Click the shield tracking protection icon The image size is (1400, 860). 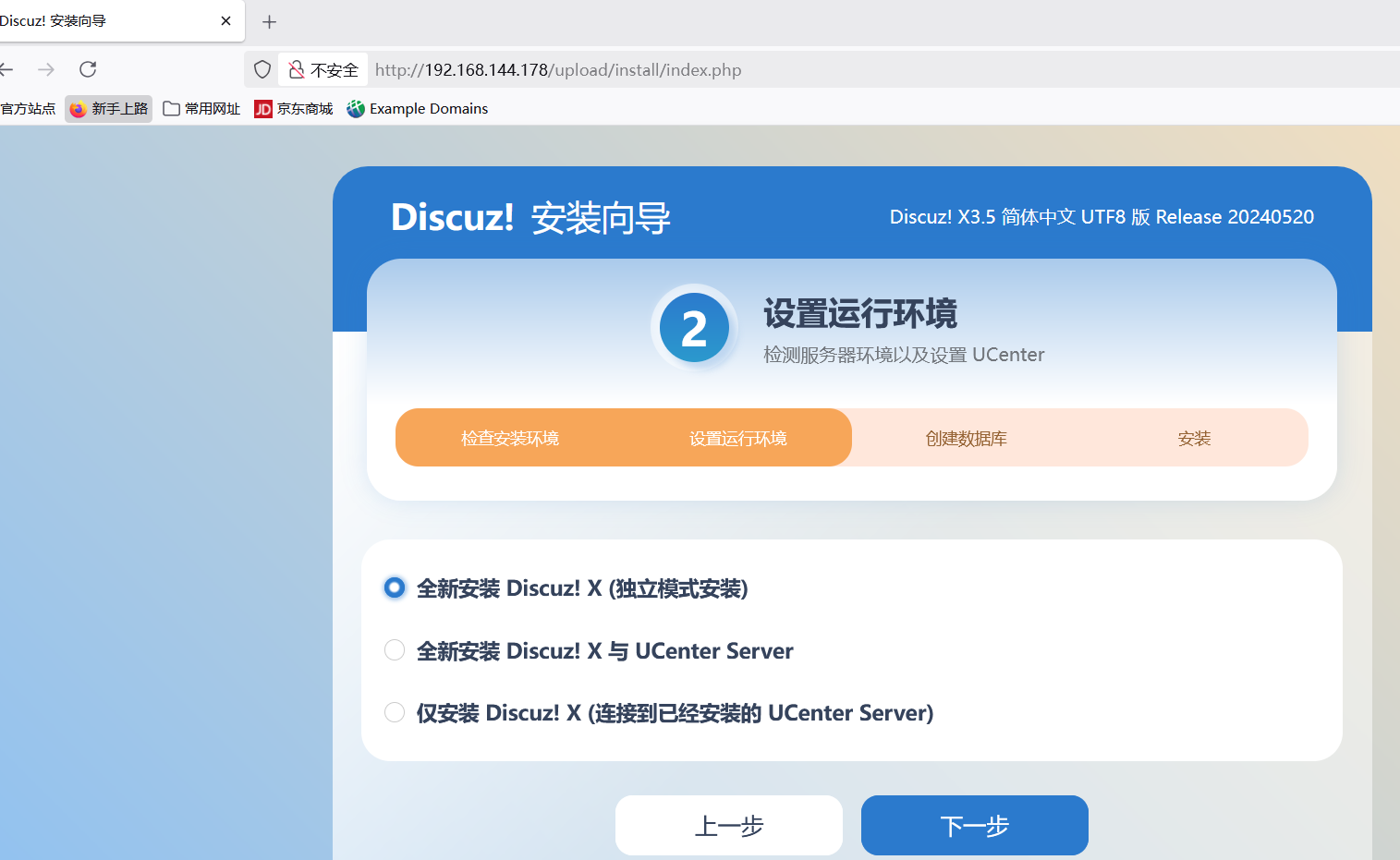point(262,69)
